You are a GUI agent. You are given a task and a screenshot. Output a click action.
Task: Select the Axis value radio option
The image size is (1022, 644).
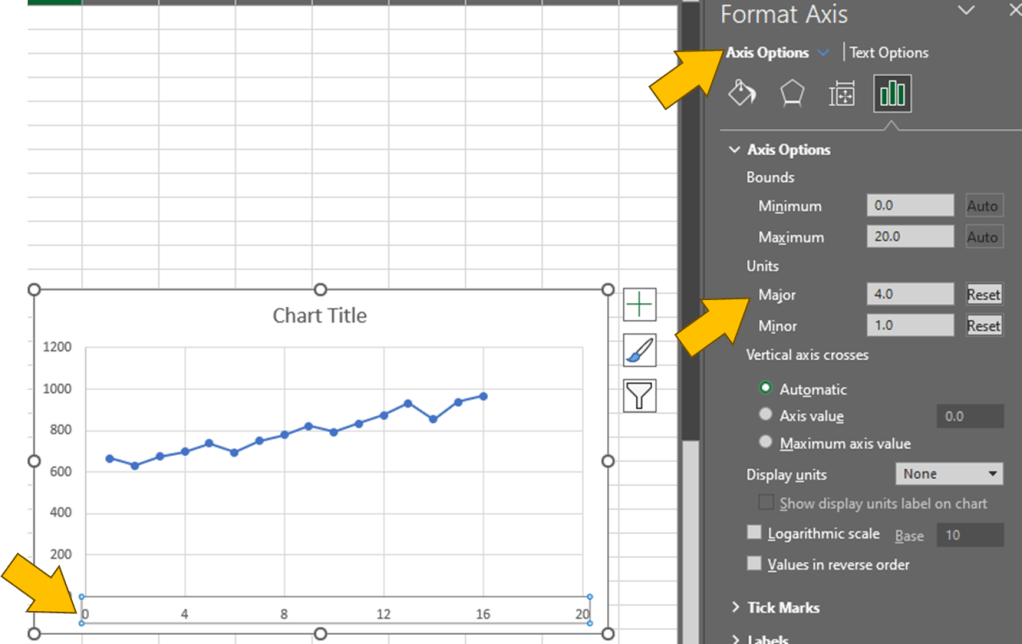click(766, 415)
